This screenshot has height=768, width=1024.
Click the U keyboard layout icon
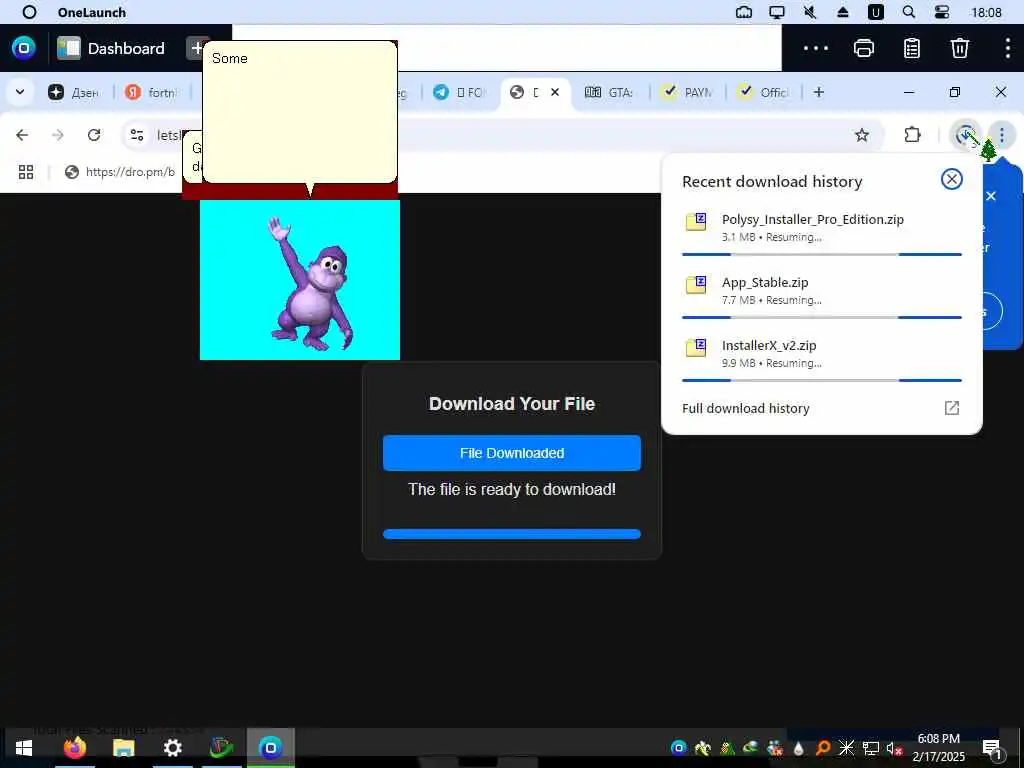coord(876,12)
